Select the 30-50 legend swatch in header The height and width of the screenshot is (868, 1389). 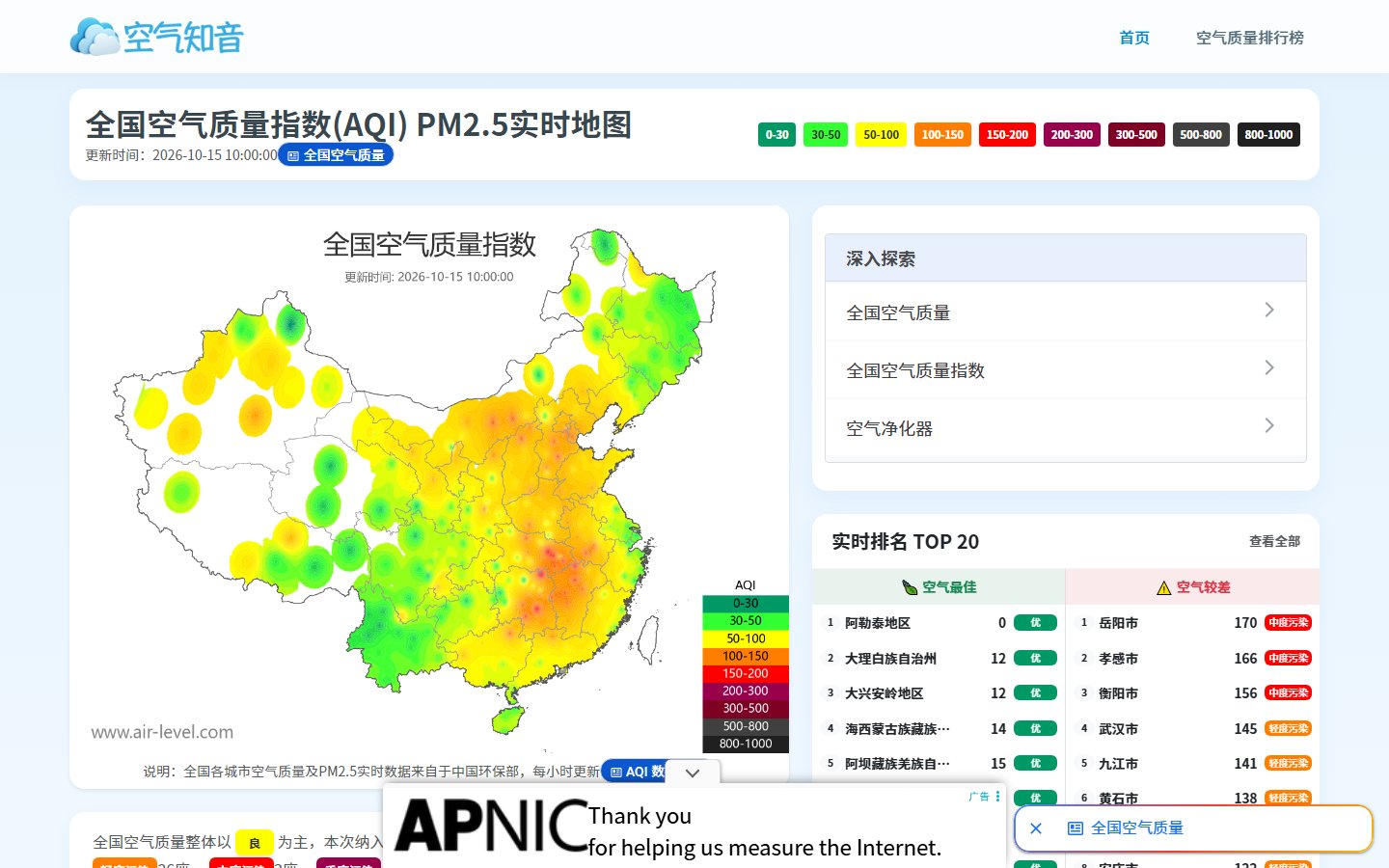(x=826, y=135)
